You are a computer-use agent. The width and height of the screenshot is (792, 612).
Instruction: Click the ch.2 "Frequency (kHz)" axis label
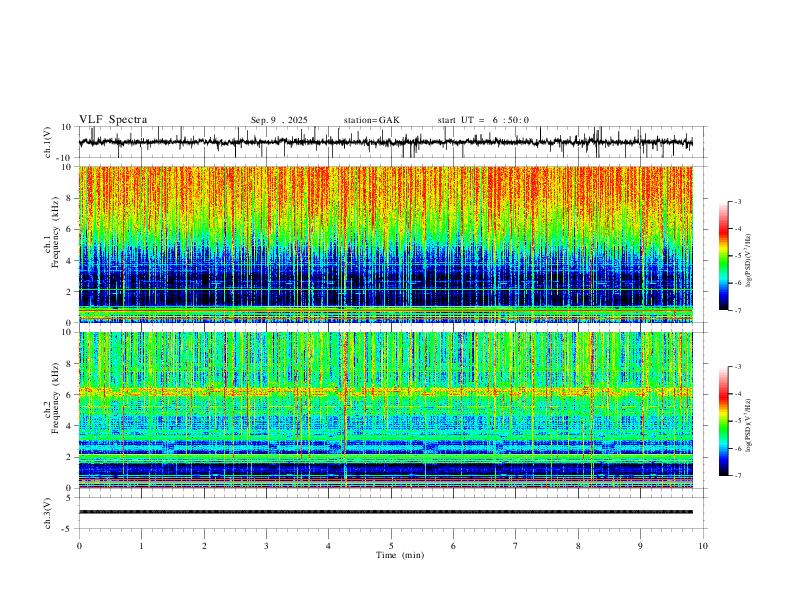55,398
